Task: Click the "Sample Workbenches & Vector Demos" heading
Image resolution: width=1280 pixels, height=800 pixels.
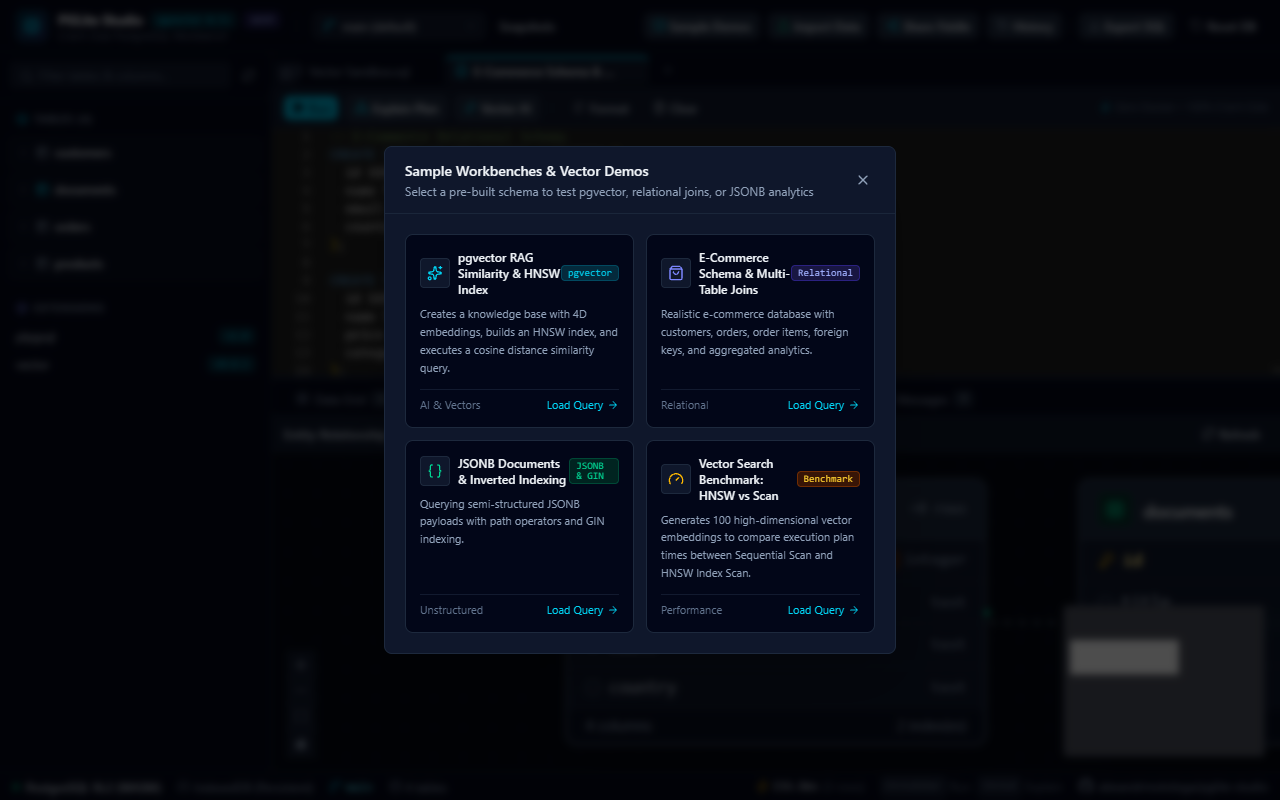Action: pos(527,171)
